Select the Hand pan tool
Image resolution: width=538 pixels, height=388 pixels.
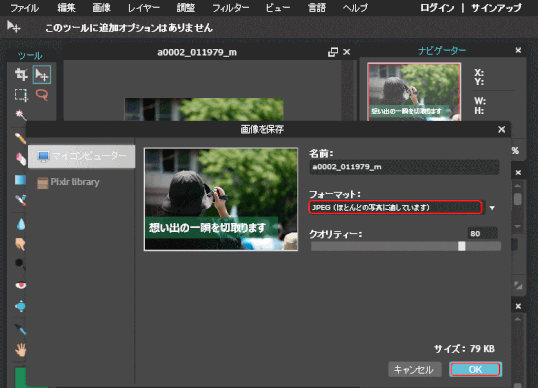click(20, 350)
